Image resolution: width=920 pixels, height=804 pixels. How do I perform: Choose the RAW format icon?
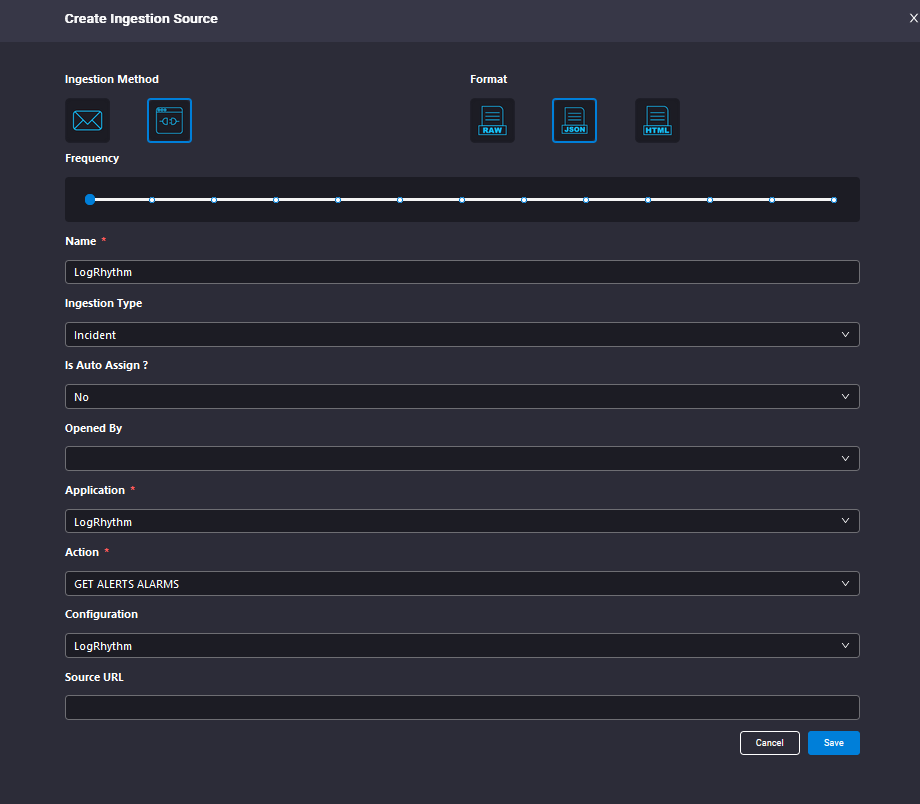point(492,120)
